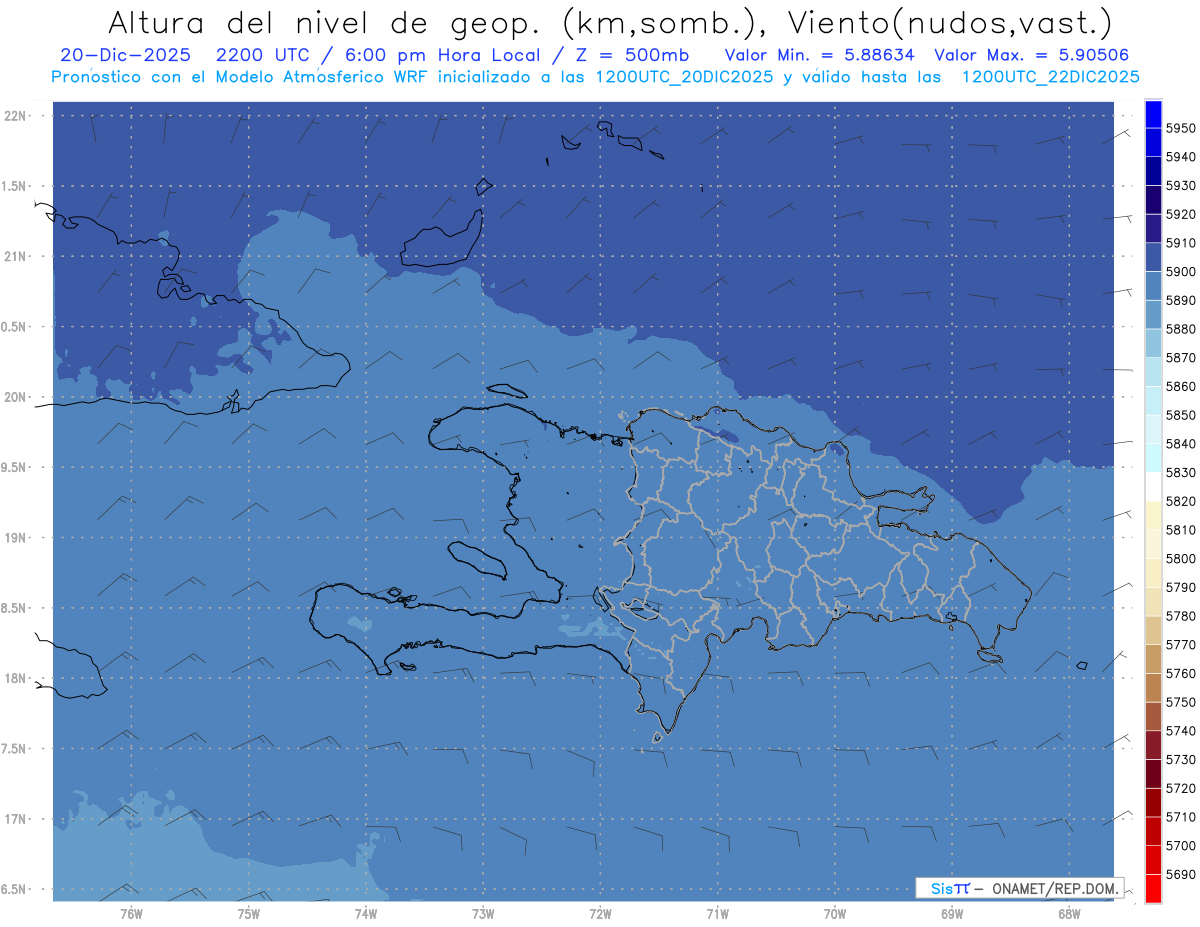Click the white legend swatch between 5820 and 5830
The height and width of the screenshot is (927, 1200).
click(1152, 487)
